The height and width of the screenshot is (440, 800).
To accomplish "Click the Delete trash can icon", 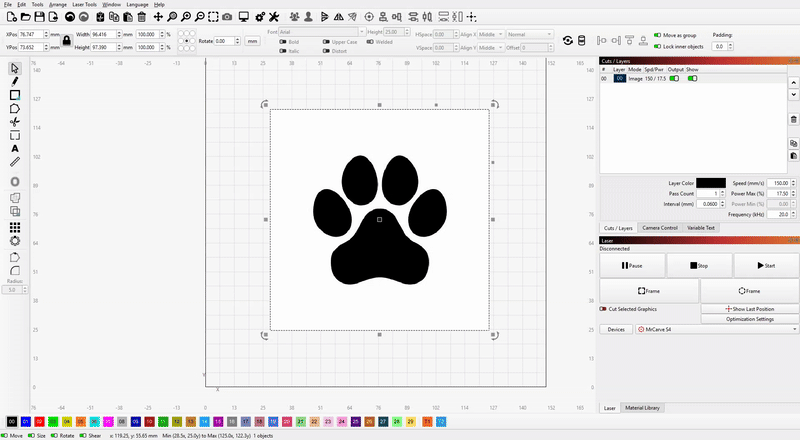I will [x=141, y=18].
